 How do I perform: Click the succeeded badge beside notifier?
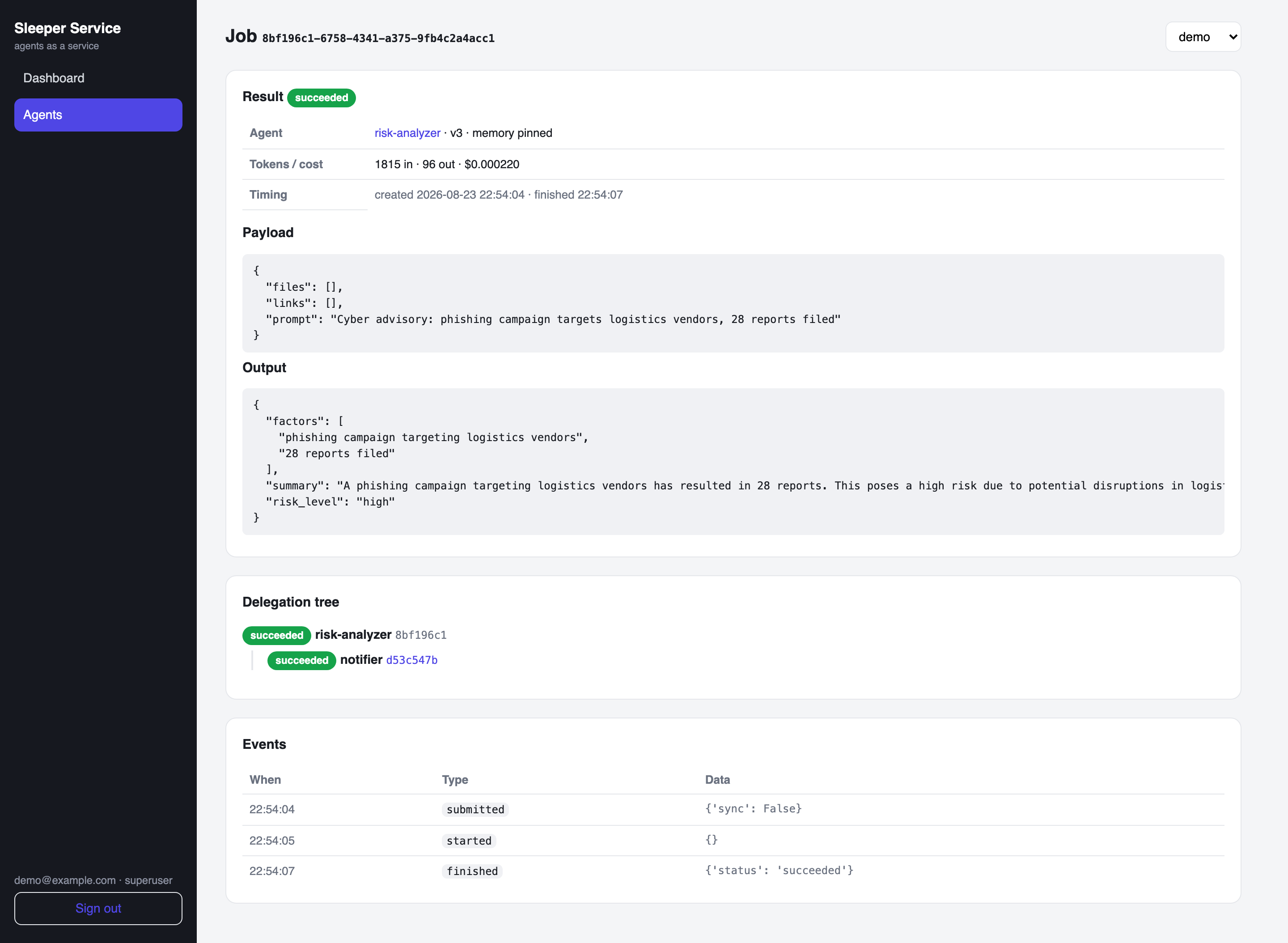pos(301,660)
